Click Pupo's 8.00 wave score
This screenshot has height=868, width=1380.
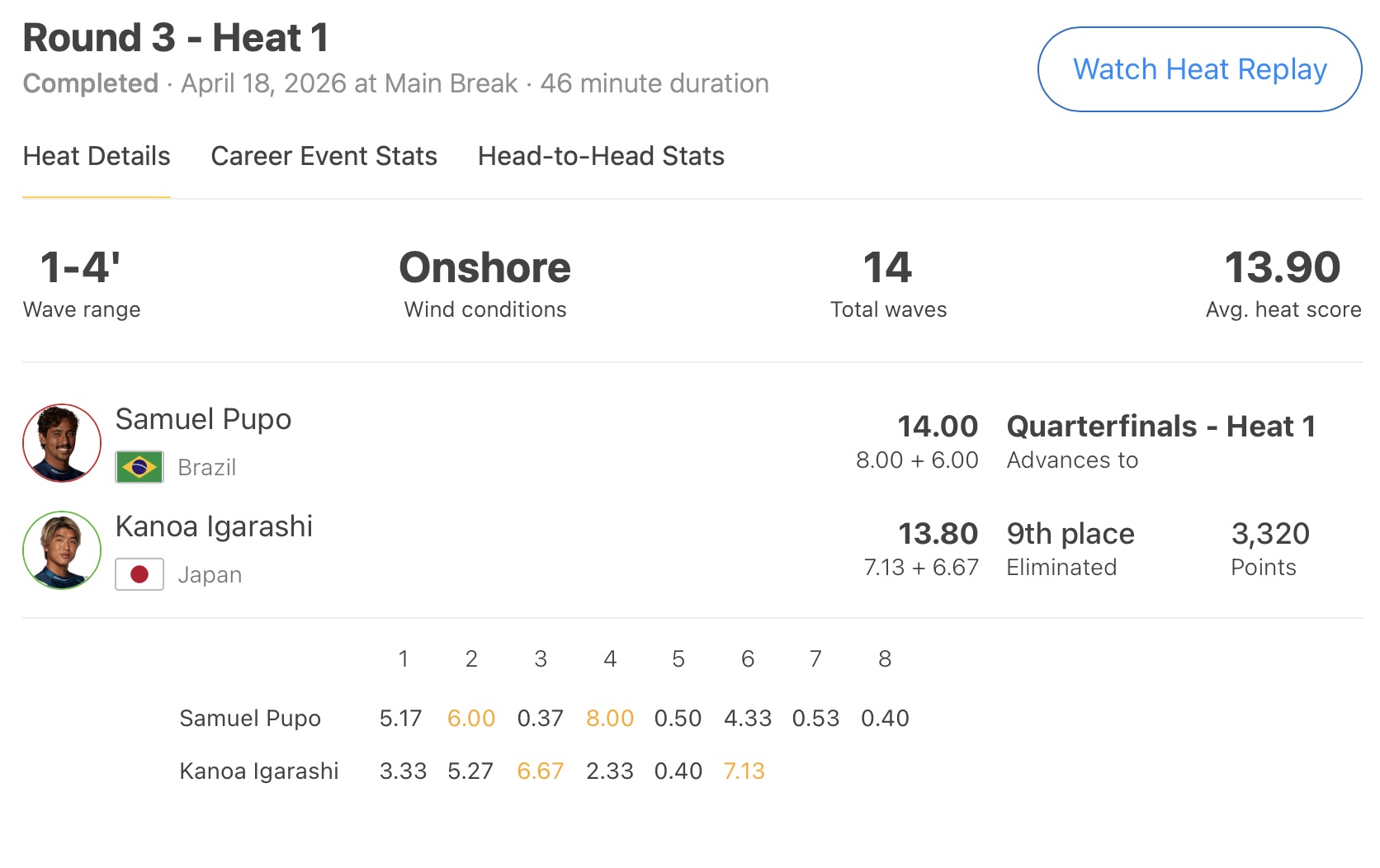[609, 719]
